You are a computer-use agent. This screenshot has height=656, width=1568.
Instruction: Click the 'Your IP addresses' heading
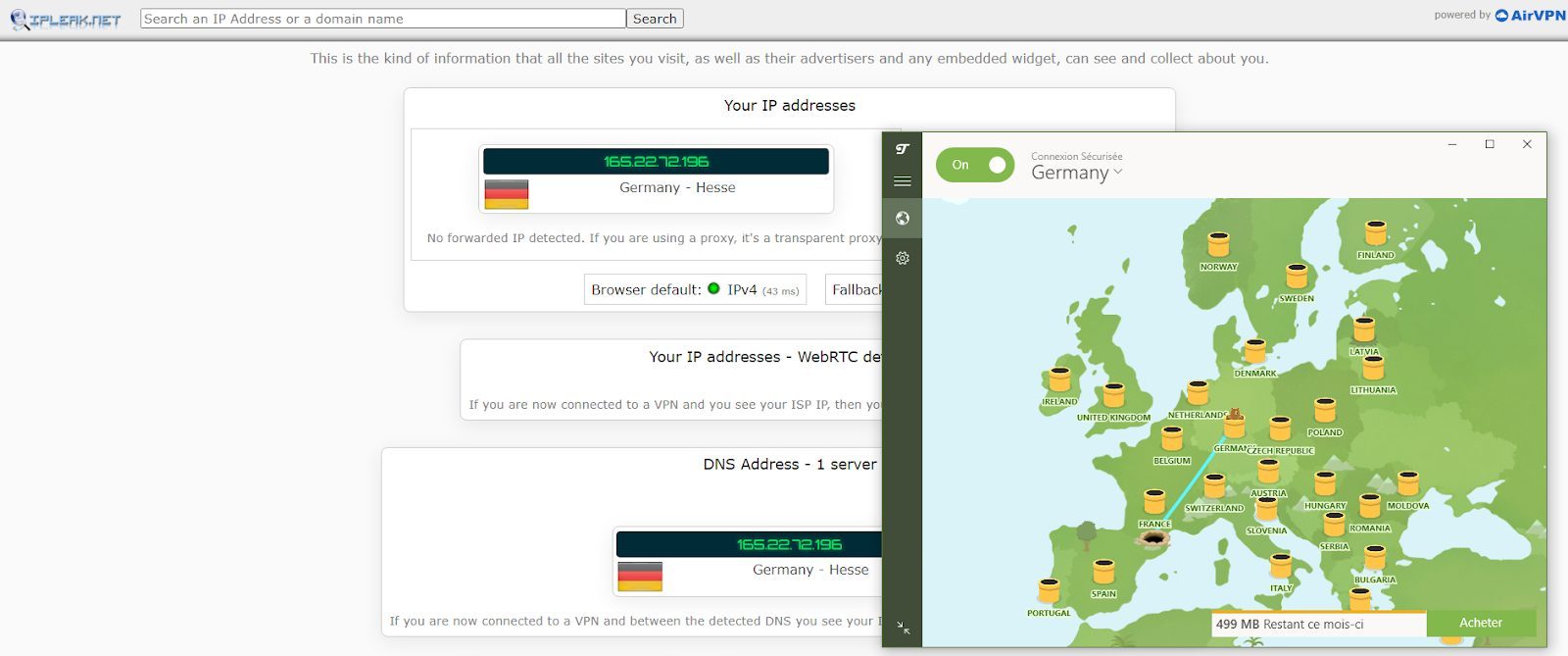[790, 105]
